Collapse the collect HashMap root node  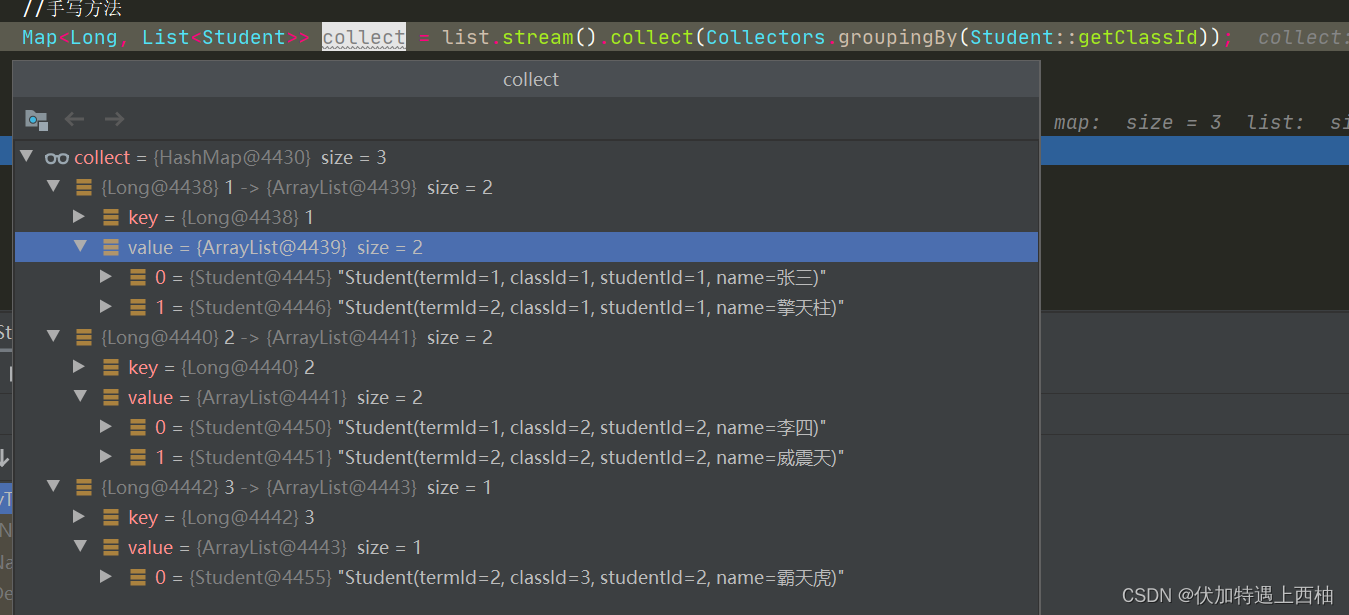click(x=26, y=157)
